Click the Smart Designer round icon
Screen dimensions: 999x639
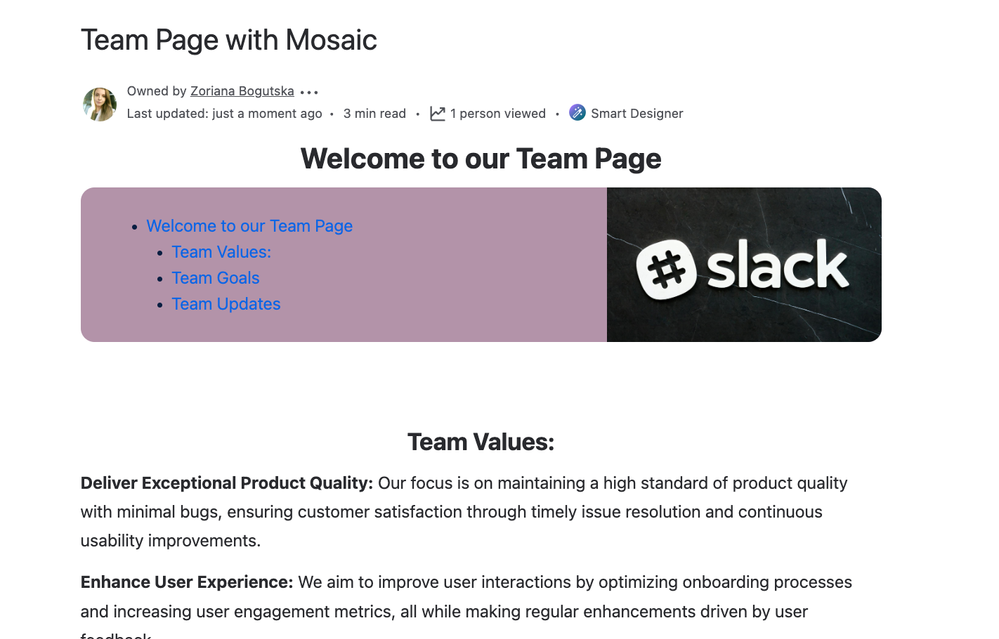pyautogui.click(x=577, y=113)
